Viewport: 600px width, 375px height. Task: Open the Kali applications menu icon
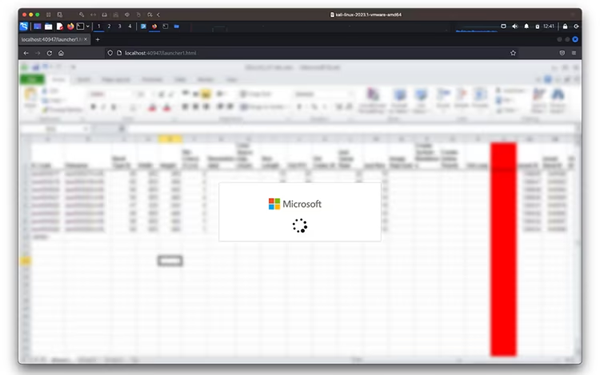[x=24, y=26]
